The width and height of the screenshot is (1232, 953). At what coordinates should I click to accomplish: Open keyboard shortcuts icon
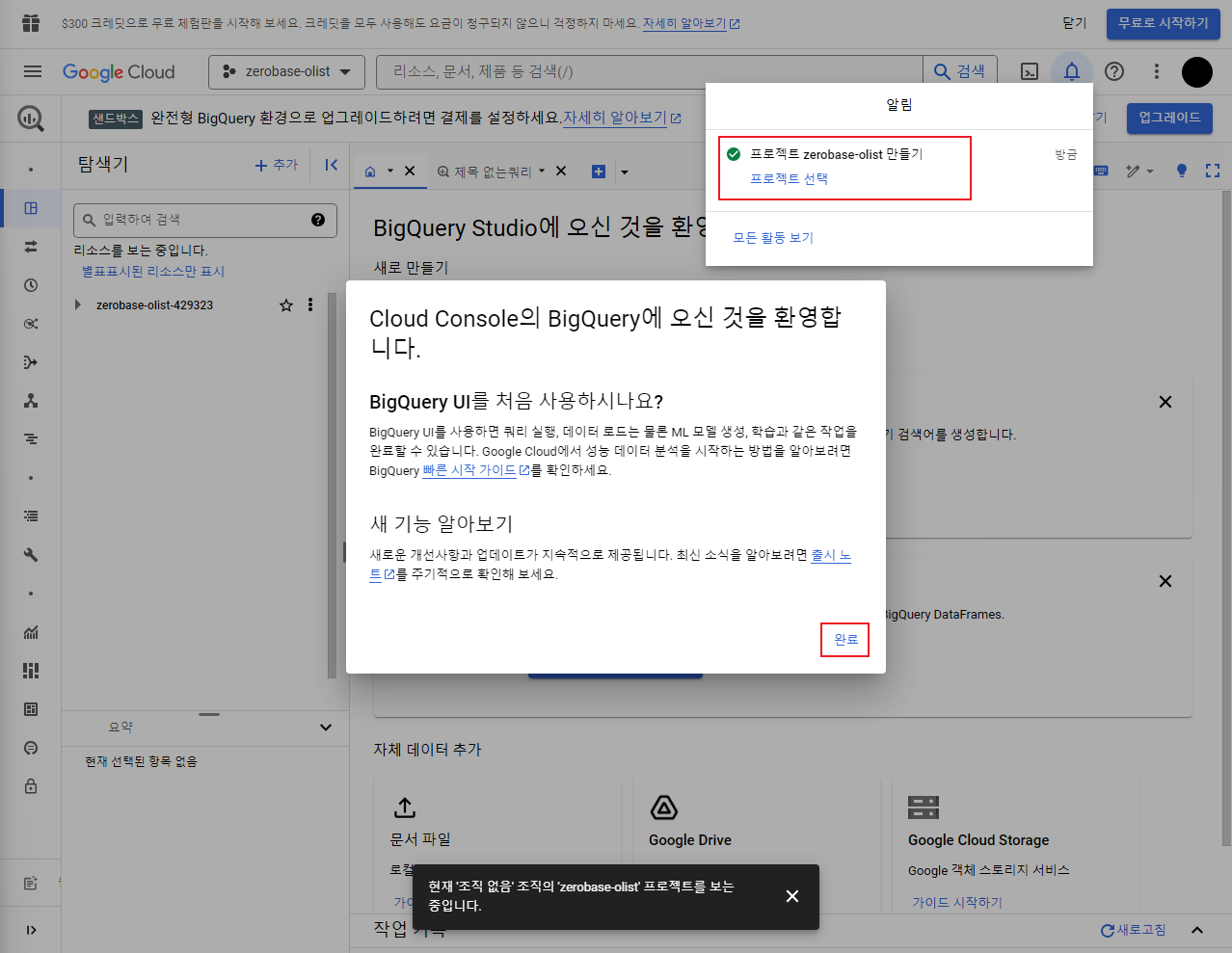(1102, 171)
